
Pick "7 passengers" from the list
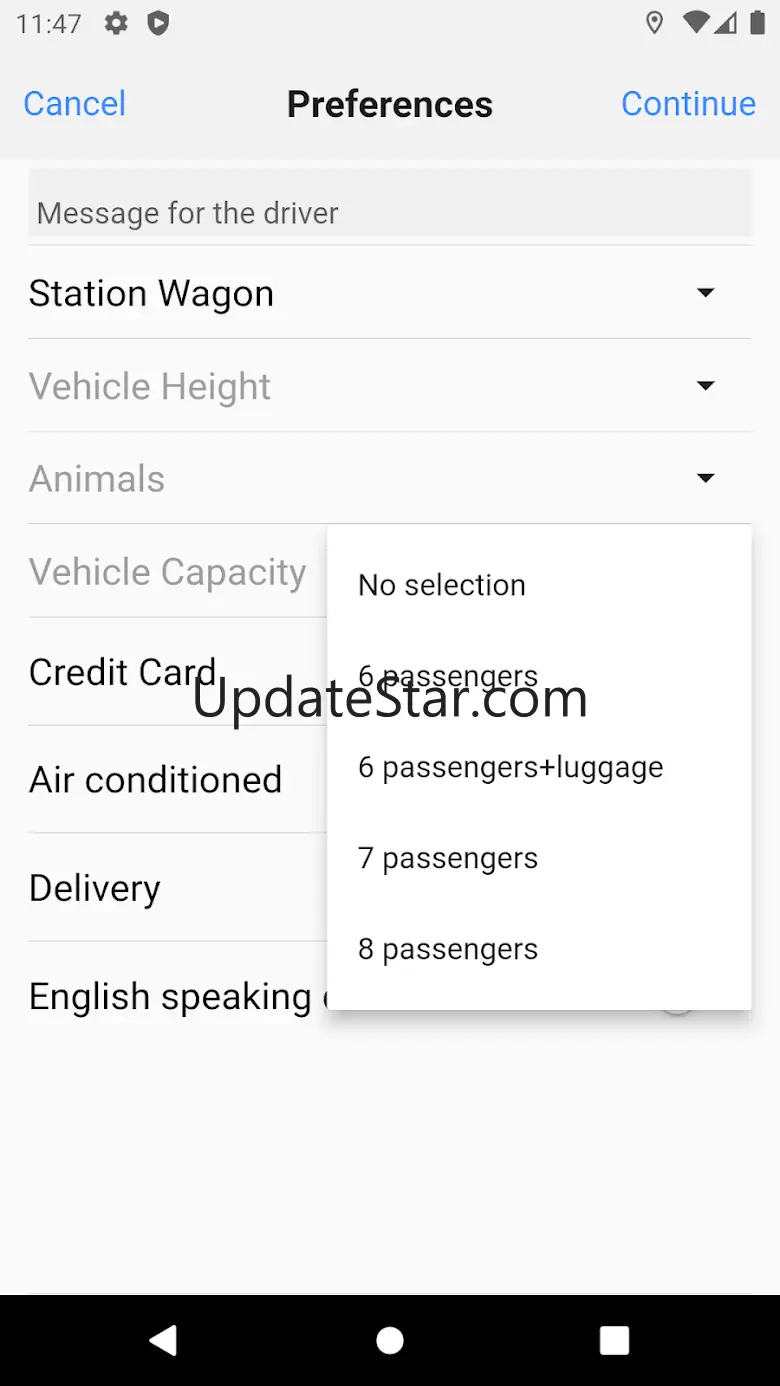coord(448,858)
